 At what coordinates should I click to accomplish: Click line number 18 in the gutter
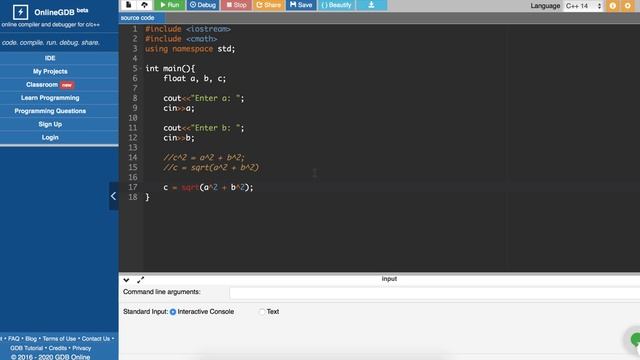tap(133, 197)
